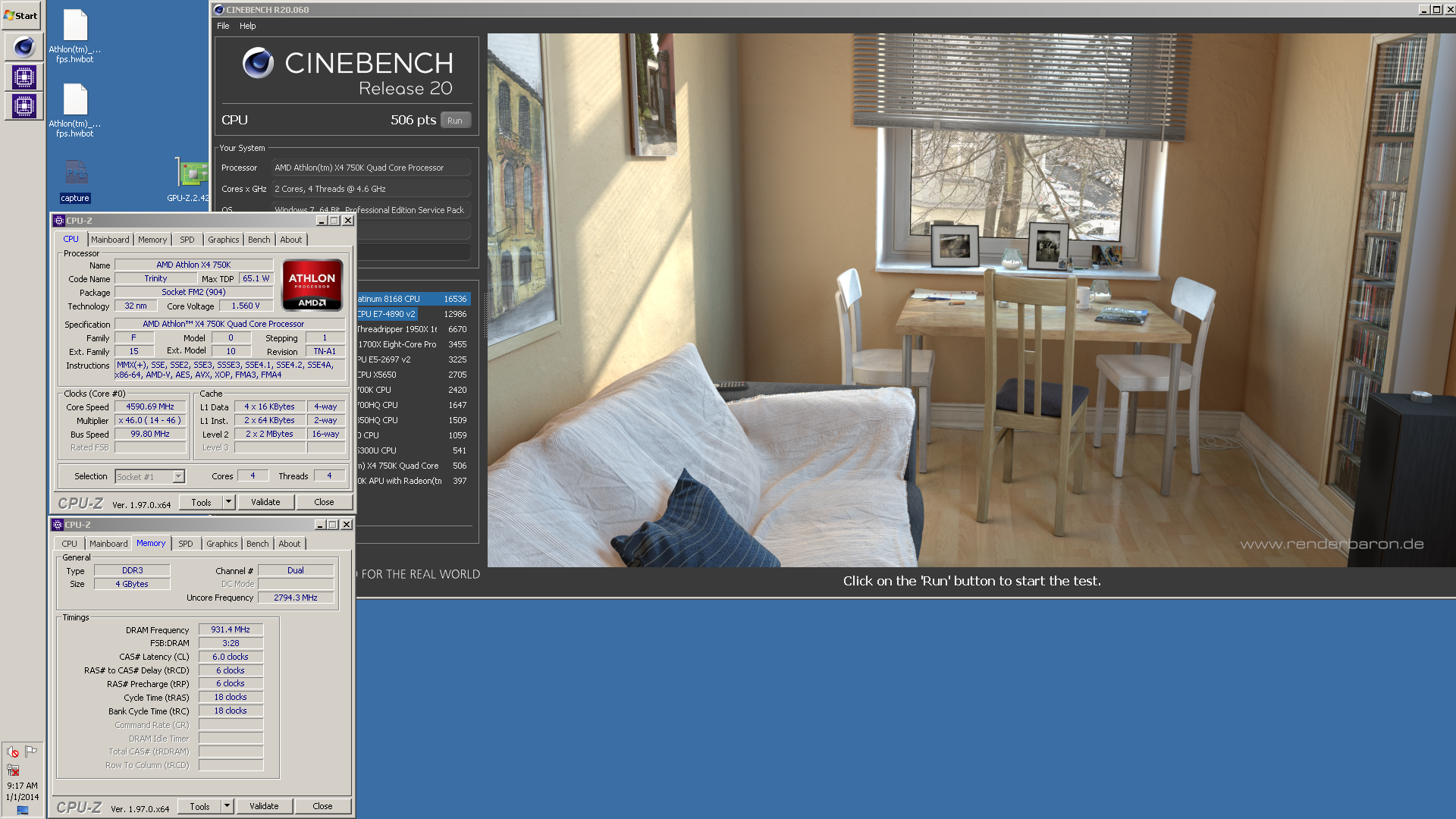Select the Platinum 8168 CPU ranking row
The width and height of the screenshot is (1456, 819).
click(413, 299)
